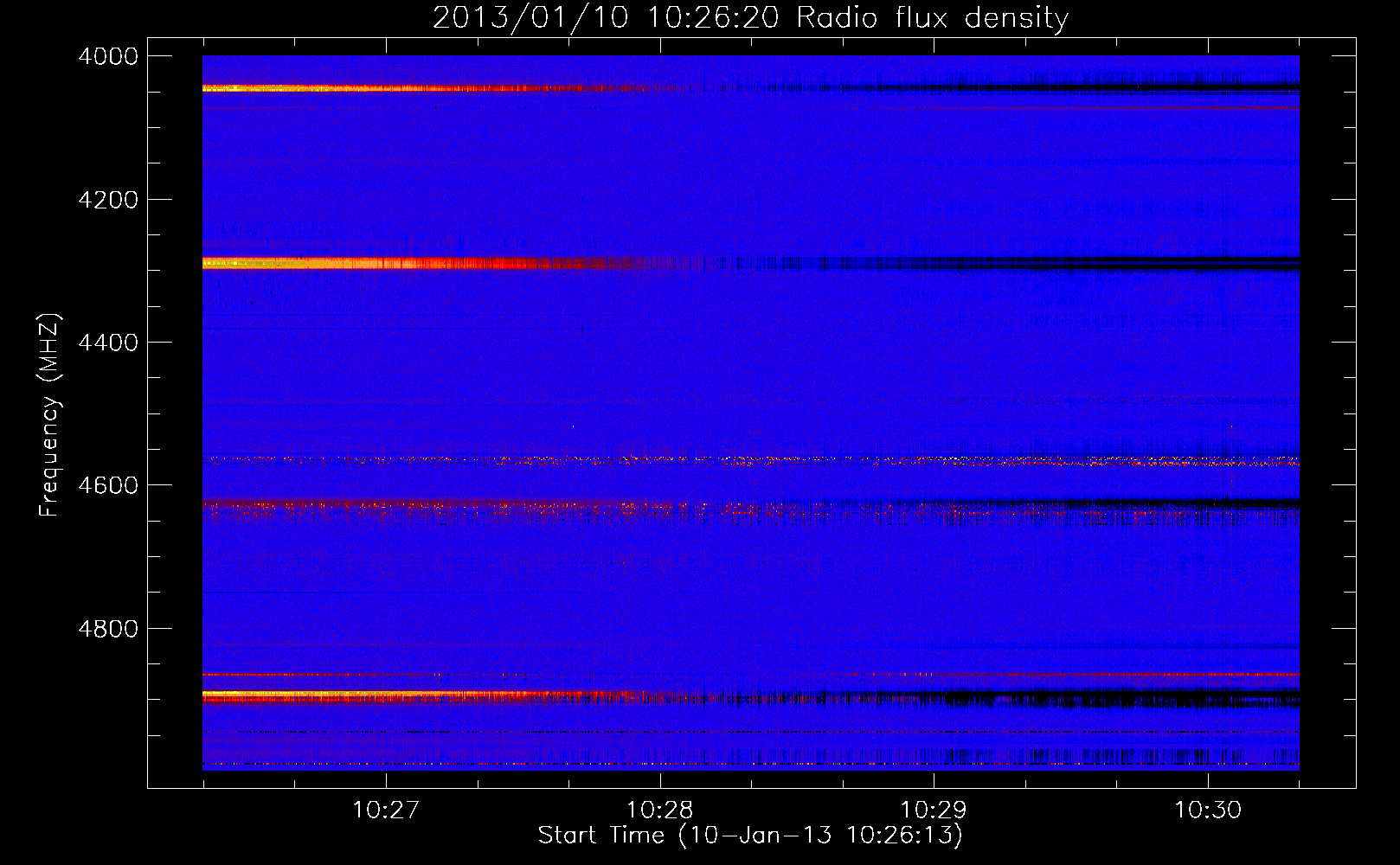1400x865 pixels.
Task: Click the 4000 frequency tick label
Action: point(108,56)
